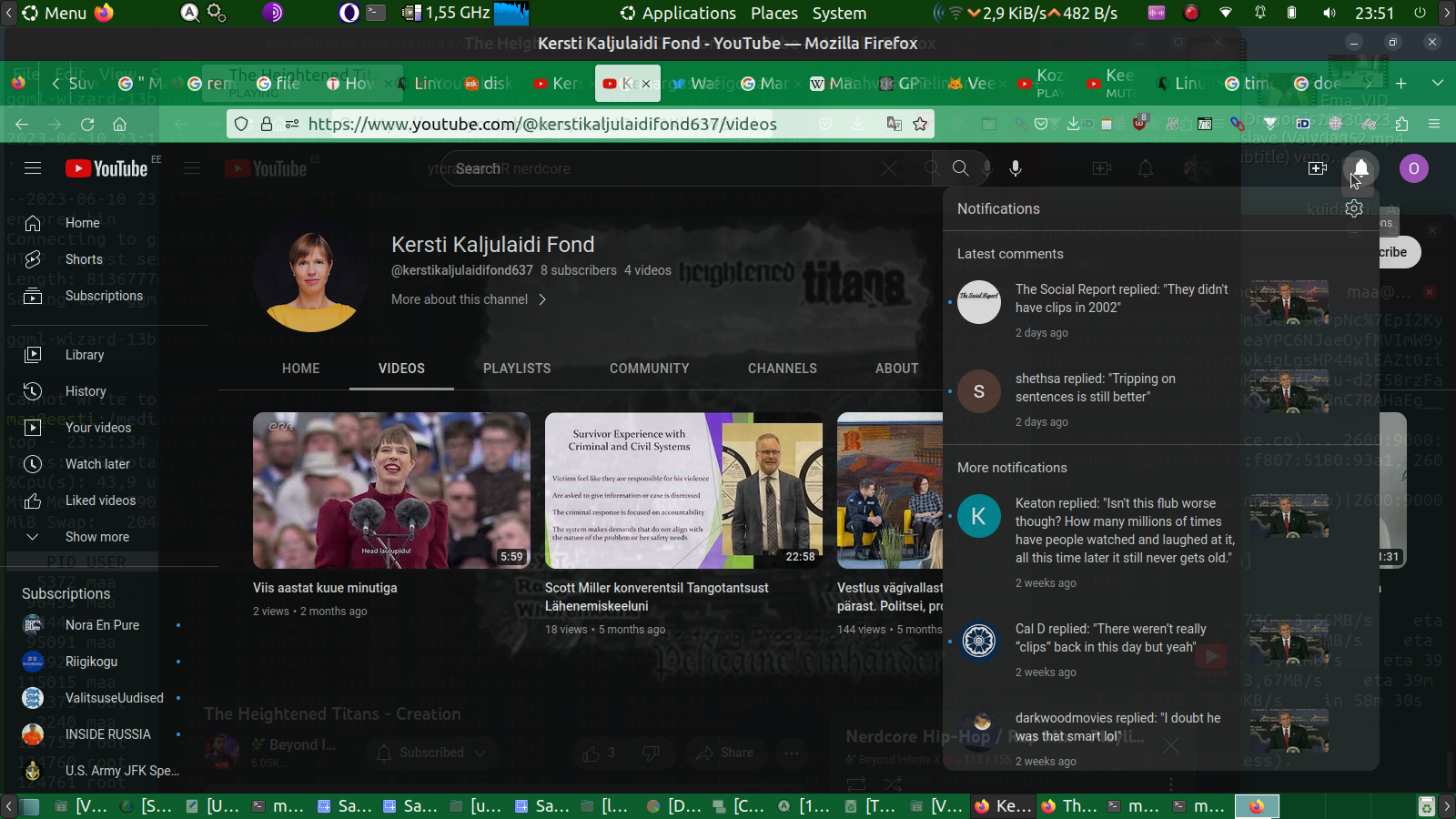1456x819 pixels.
Task: Bookmark this page with the star
Action: coord(920,124)
